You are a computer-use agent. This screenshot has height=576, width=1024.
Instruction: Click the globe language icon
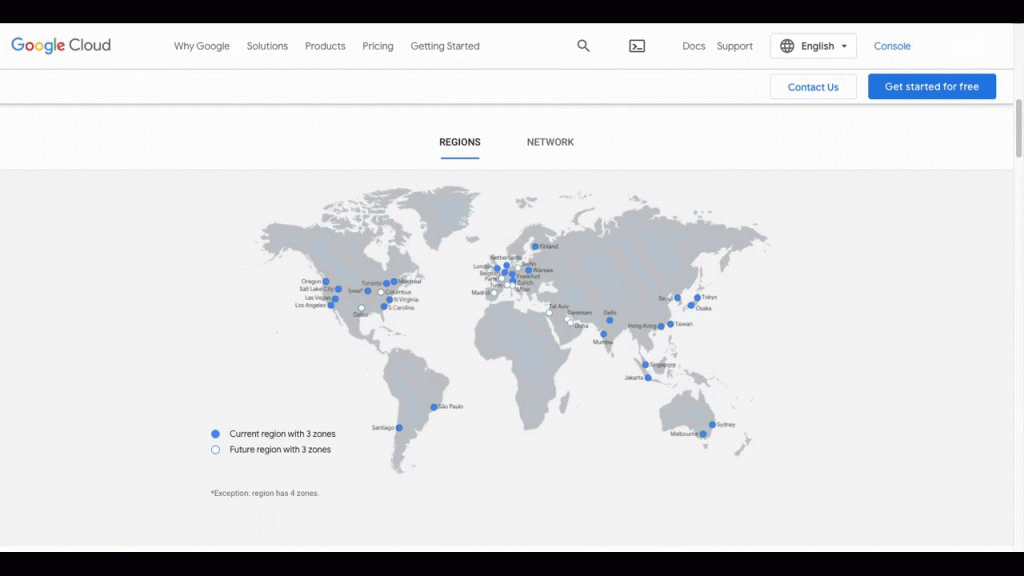(787, 46)
